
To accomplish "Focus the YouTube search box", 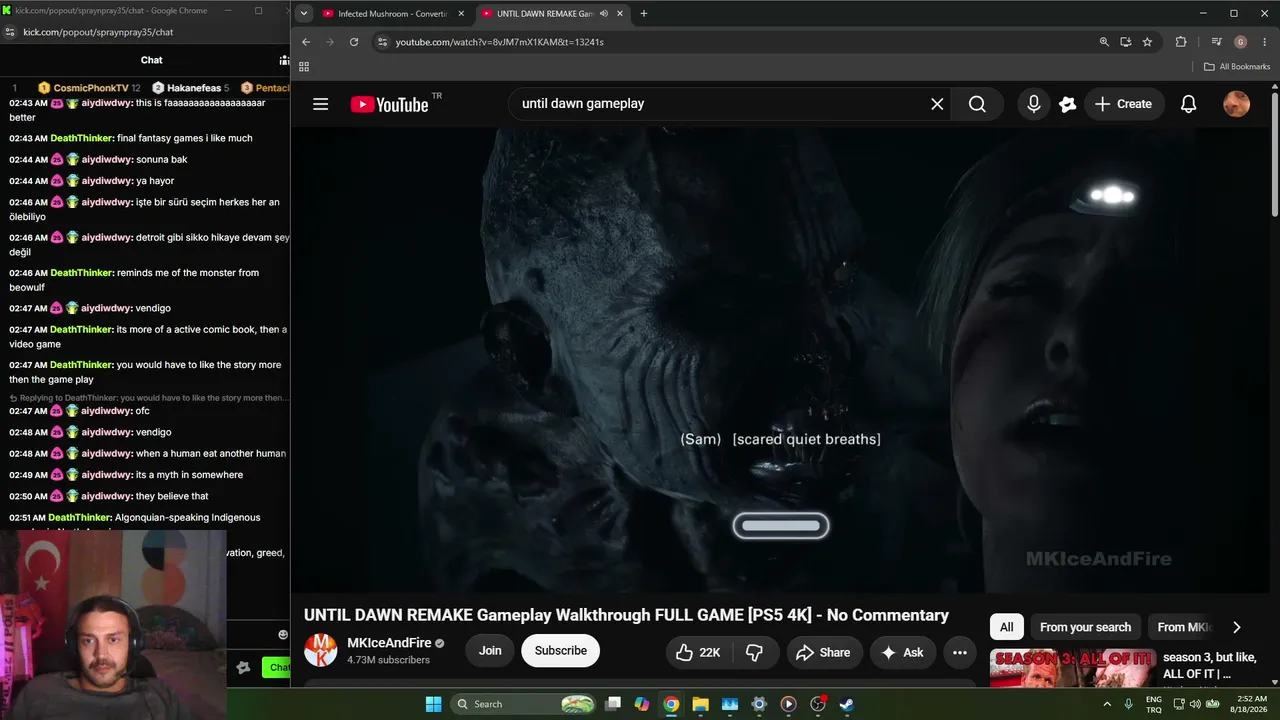I will [720, 104].
